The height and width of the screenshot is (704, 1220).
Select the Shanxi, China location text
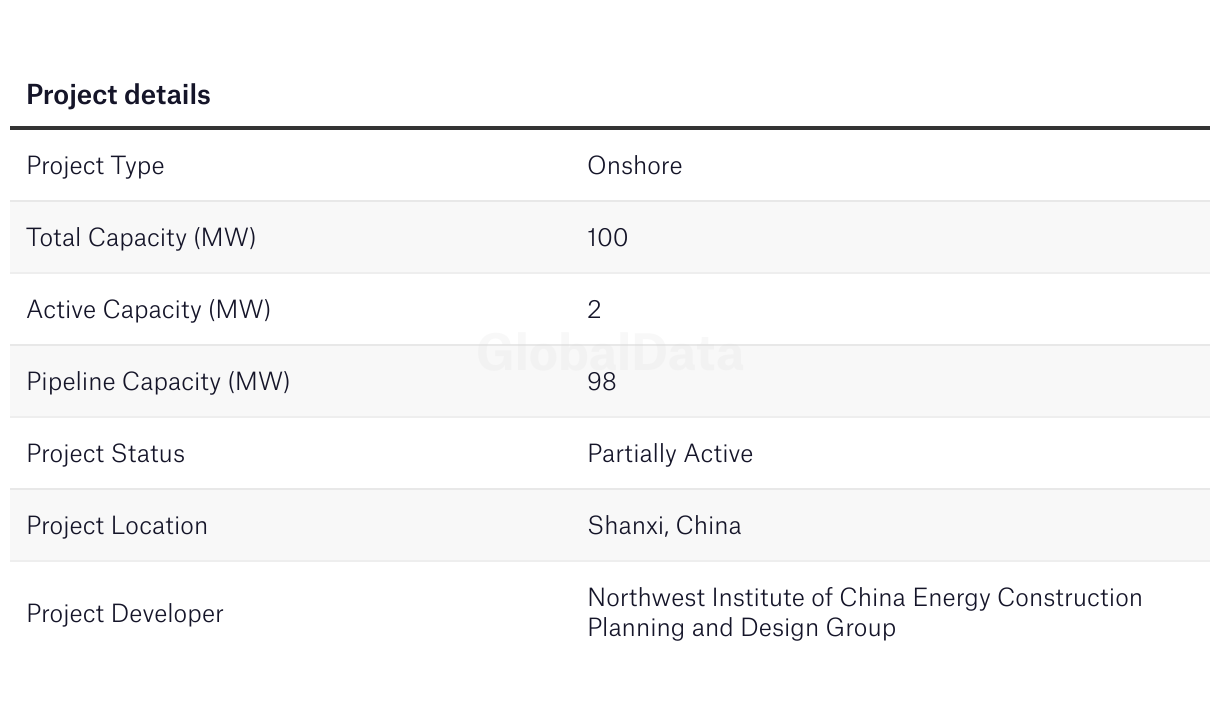[x=664, y=525]
